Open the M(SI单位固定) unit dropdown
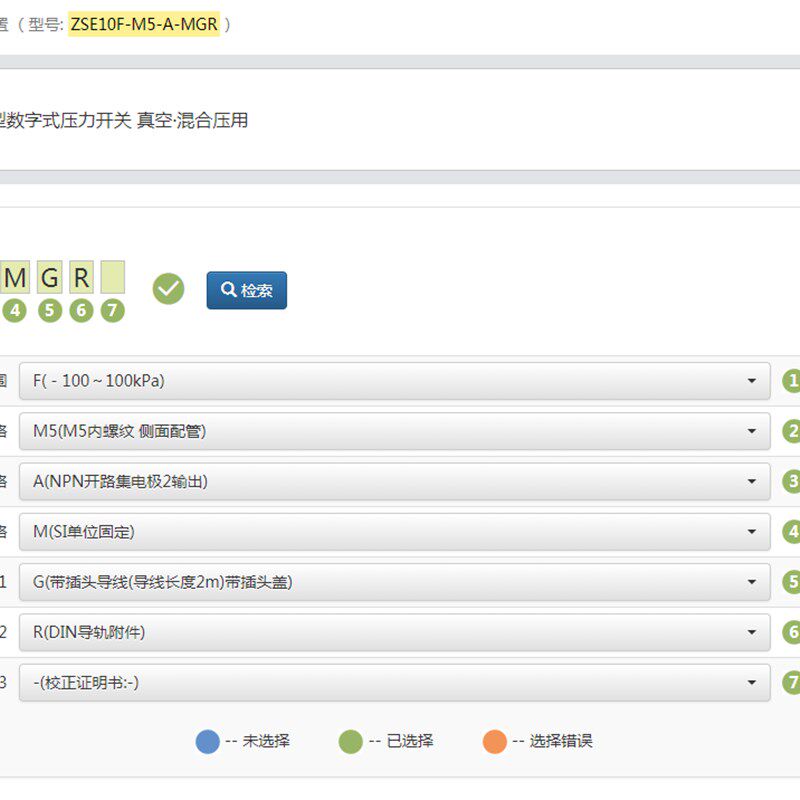Viewport: 800px width, 800px height. click(x=394, y=532)
